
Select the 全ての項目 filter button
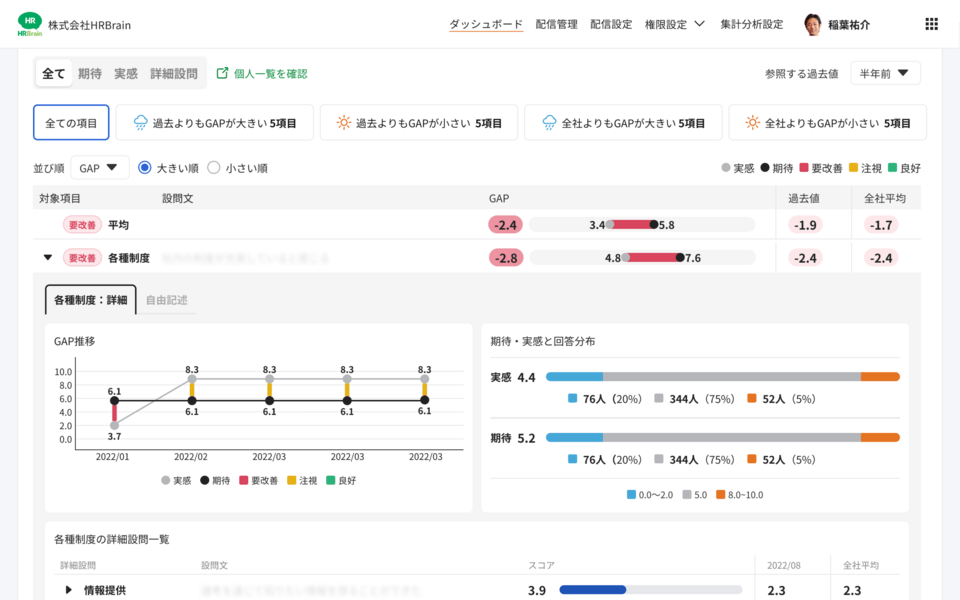70,122
